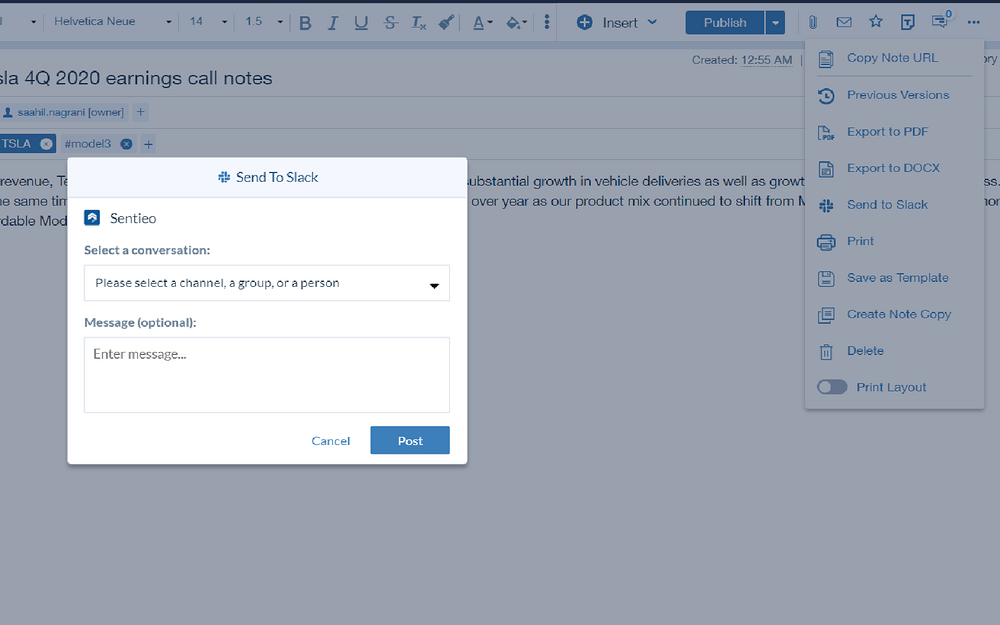1000x625 pixels.
Task: Click the paperclip attachment icon
Action: click(x=812, y=22)
